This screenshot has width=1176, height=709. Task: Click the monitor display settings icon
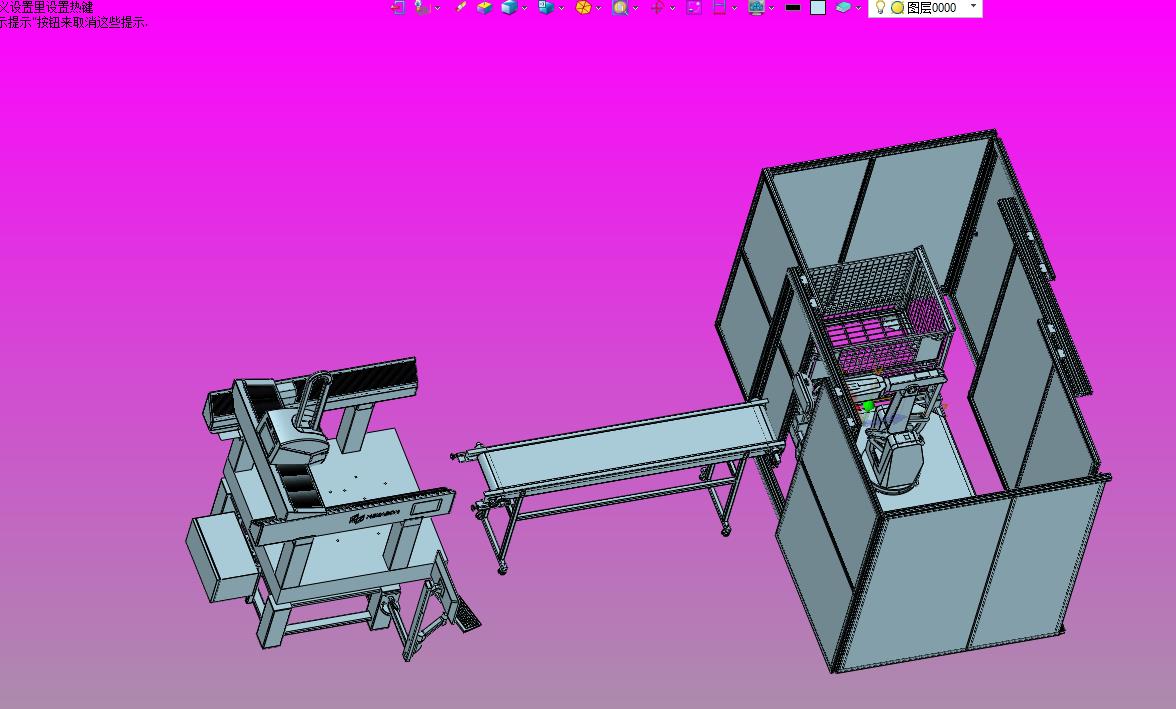(x=756, y=8)
